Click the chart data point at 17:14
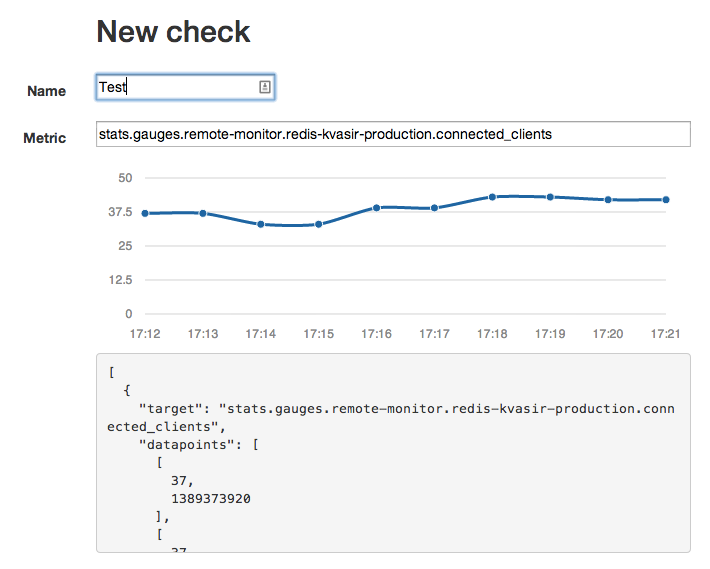Image resolution: width=710 pixels, height=569 pixels. [x=261, y=224]
